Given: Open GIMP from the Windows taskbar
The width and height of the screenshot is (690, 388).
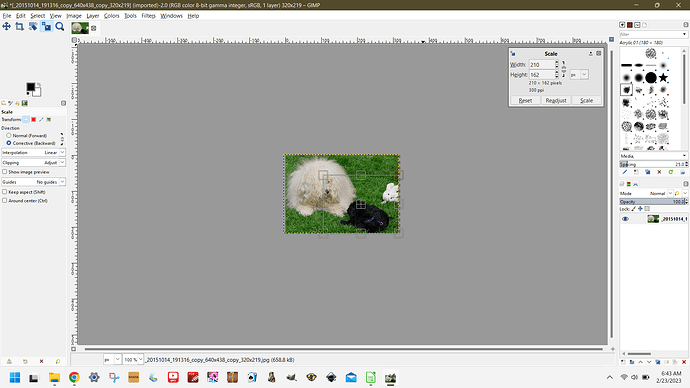Looking at the screenshot, I should [390, 377].
